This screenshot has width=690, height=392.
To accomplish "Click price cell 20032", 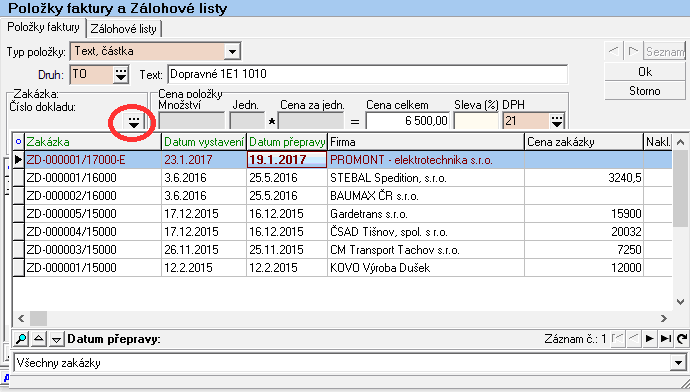I will click(x=584, y=232).
